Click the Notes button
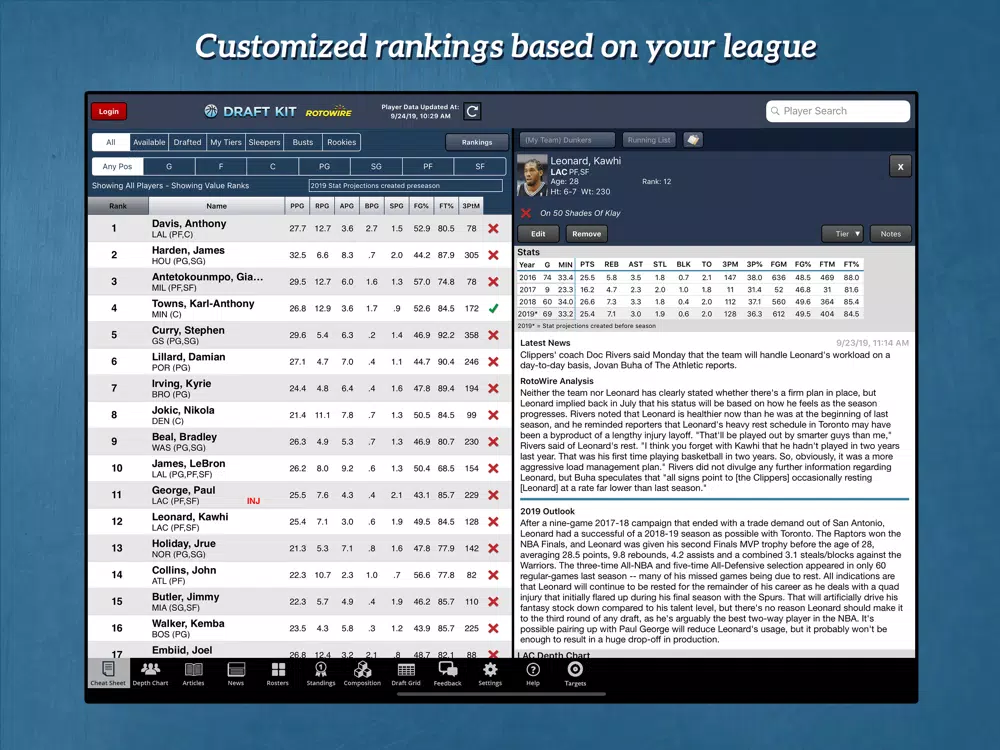This screenshot has height=750, width=1000. [x=891, y=234]
